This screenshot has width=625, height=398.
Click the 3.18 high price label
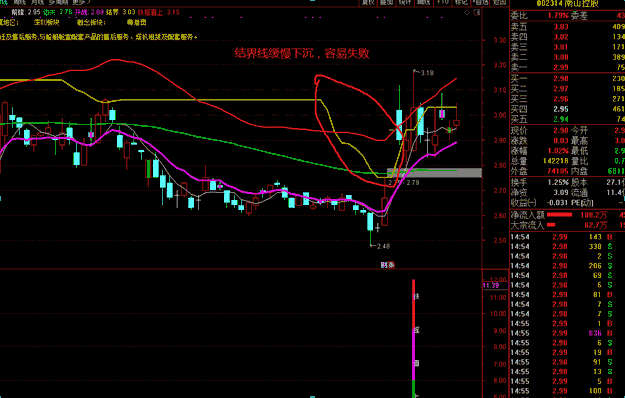click(427, 73)
